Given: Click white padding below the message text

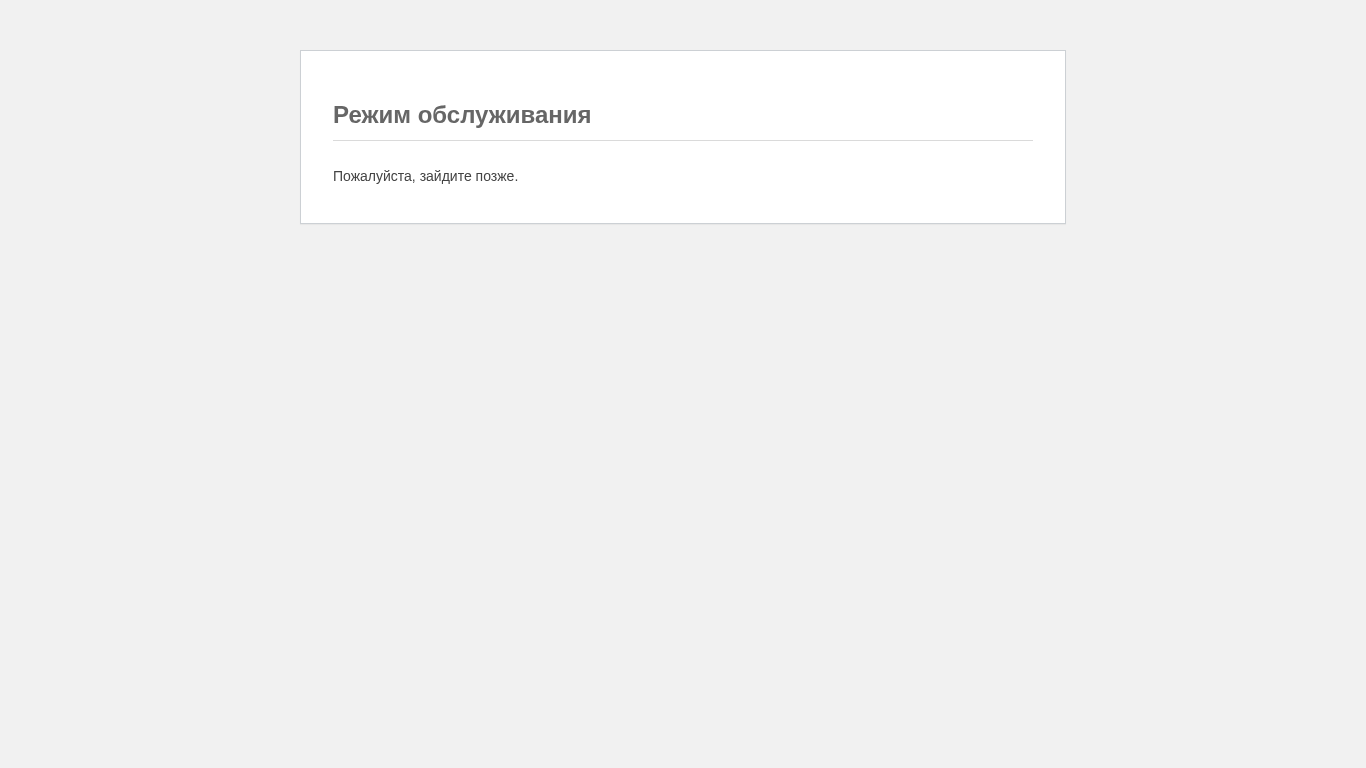Looking at the screenshot, I should pos(683,204).
